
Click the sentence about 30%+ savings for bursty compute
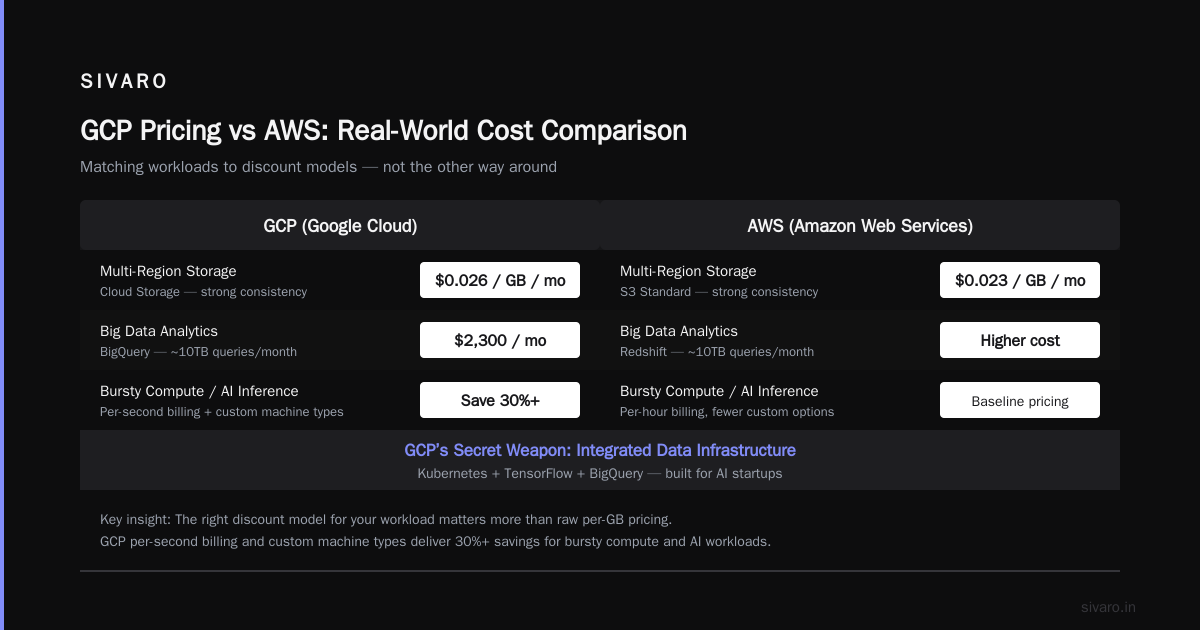[436, 541]
